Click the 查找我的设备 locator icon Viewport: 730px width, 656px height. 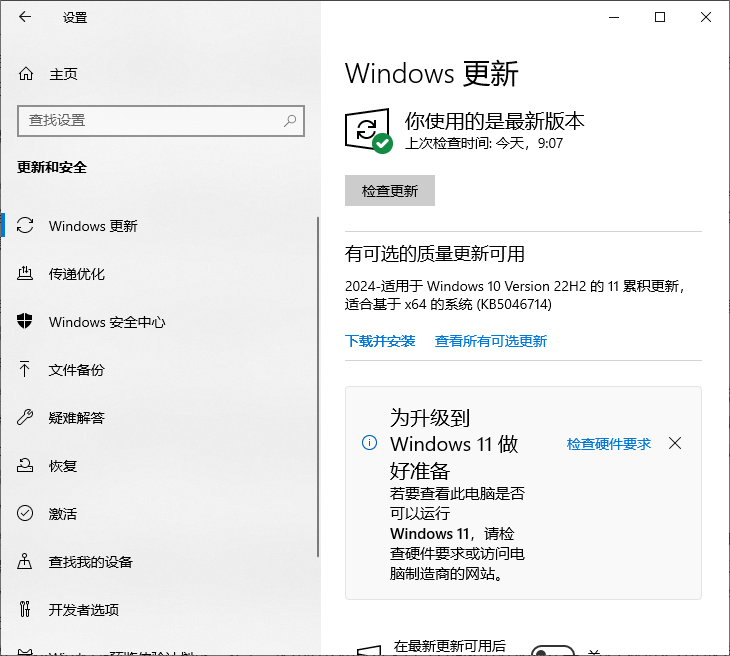click(25, 561)
